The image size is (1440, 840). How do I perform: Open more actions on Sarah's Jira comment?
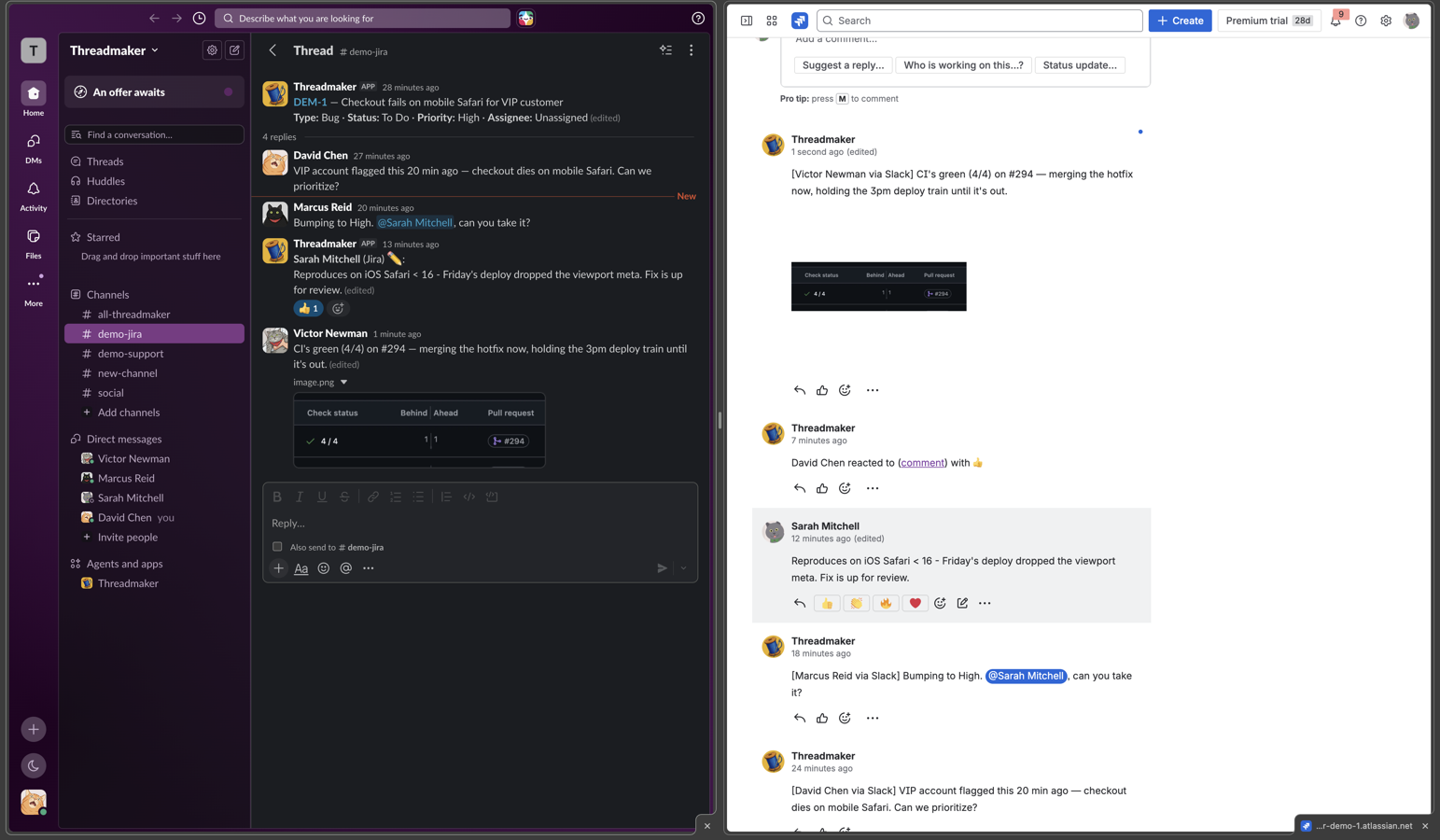(985, 603)
